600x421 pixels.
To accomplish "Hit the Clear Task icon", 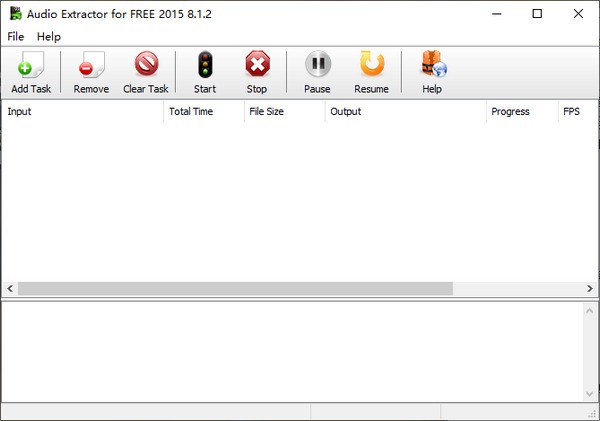I will pyautogui.click(x=146, y=66).
